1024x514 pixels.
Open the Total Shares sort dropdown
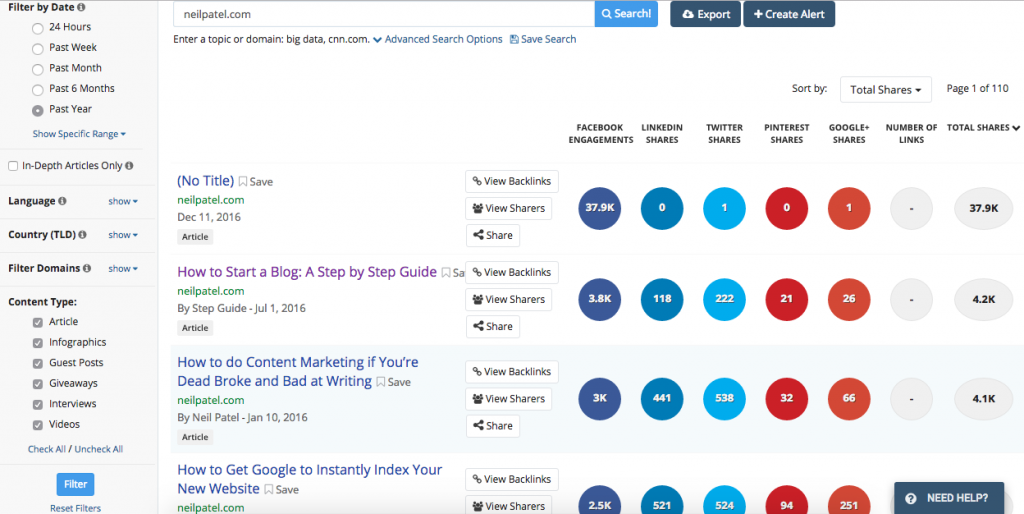click(x=886, y=89)
